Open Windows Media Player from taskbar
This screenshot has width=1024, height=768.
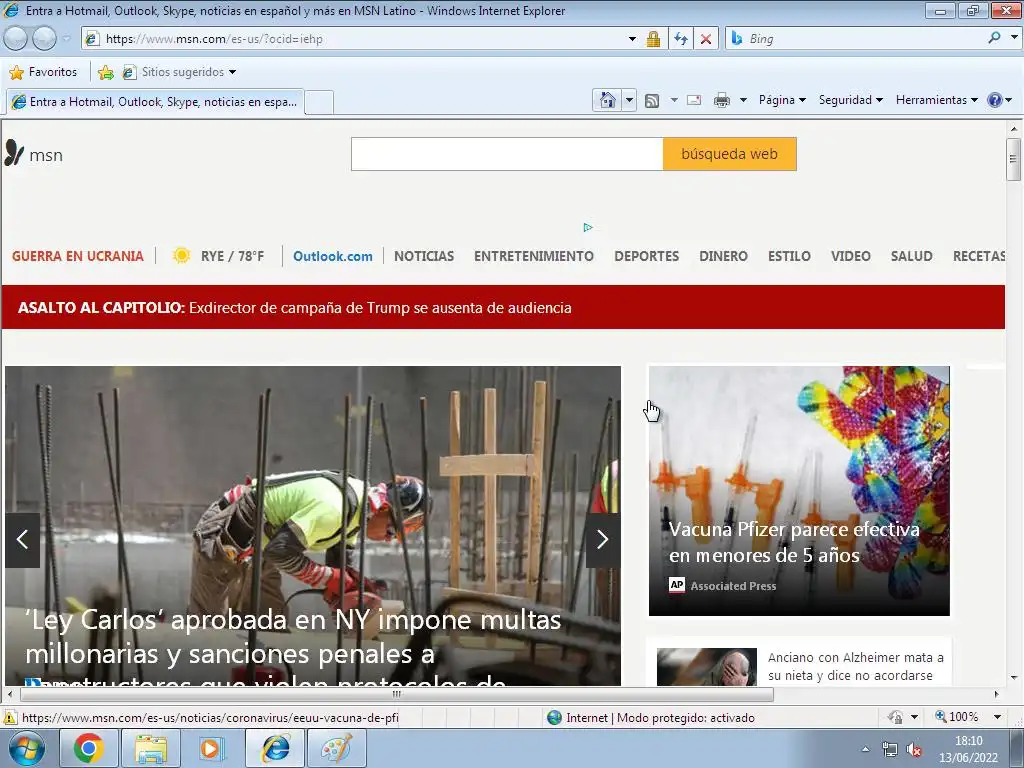[212, 748]
